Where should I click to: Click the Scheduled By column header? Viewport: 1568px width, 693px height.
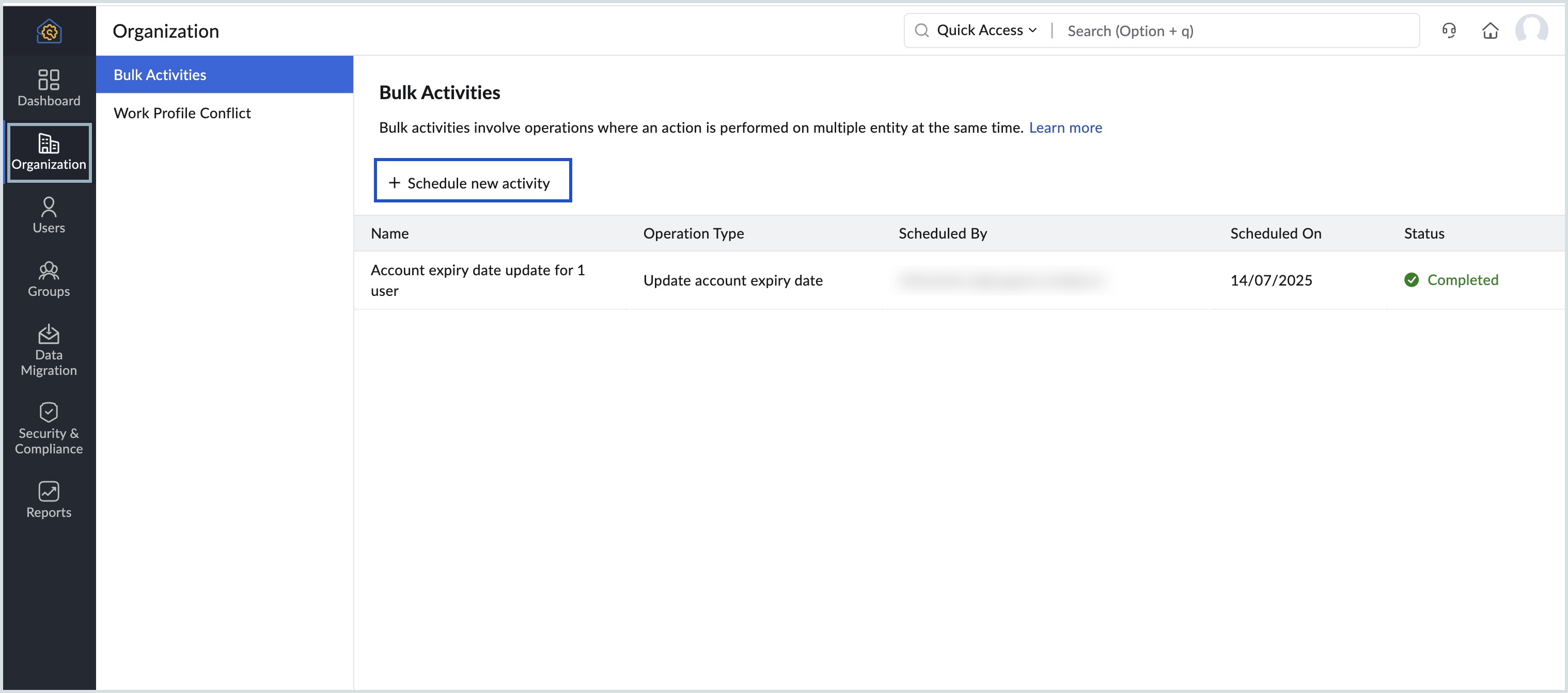(942, 233)
